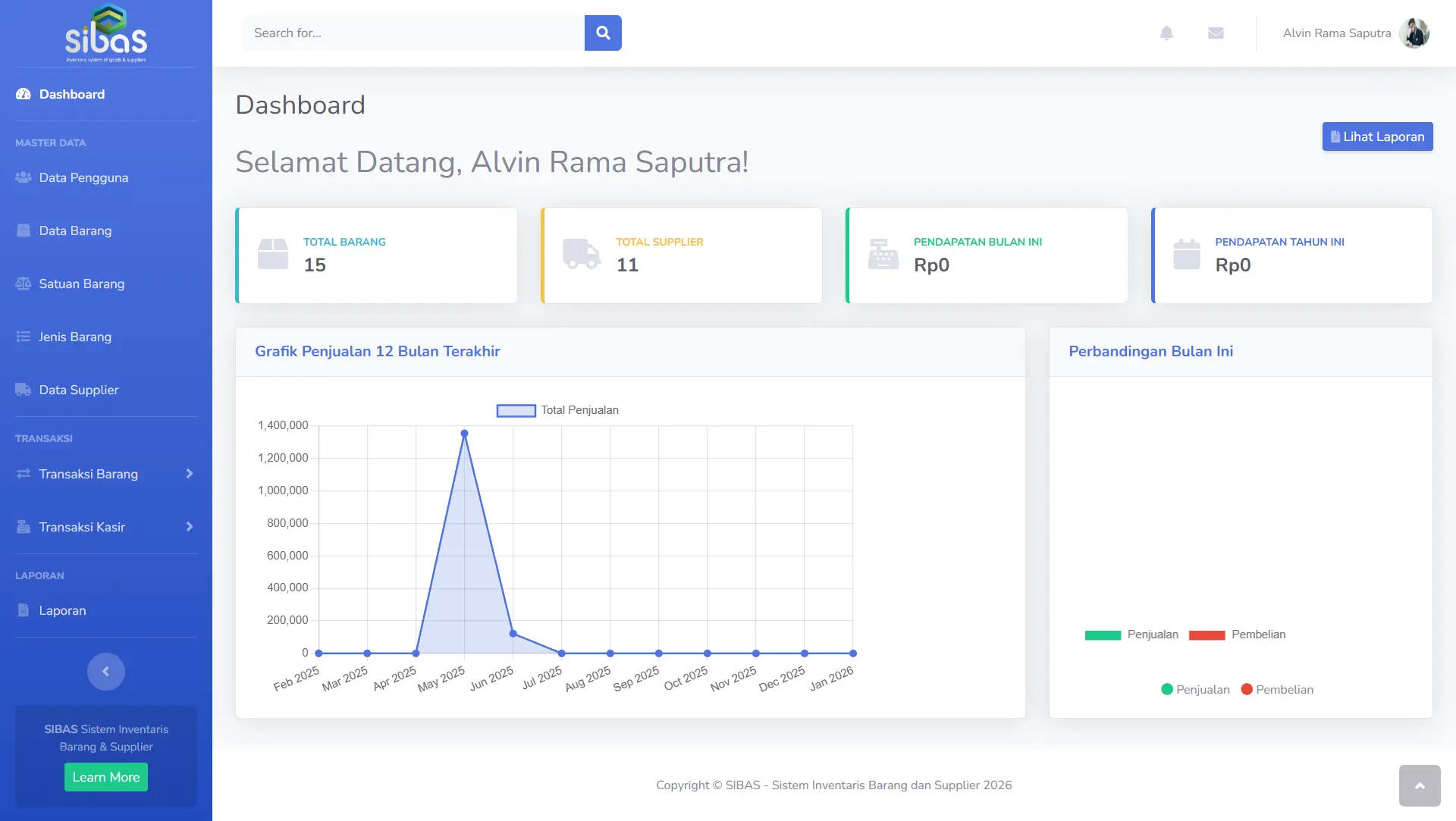Screen dimensions: 1456x821
Task: Open Jenis Barang menu item
Action: coord(106,337)
